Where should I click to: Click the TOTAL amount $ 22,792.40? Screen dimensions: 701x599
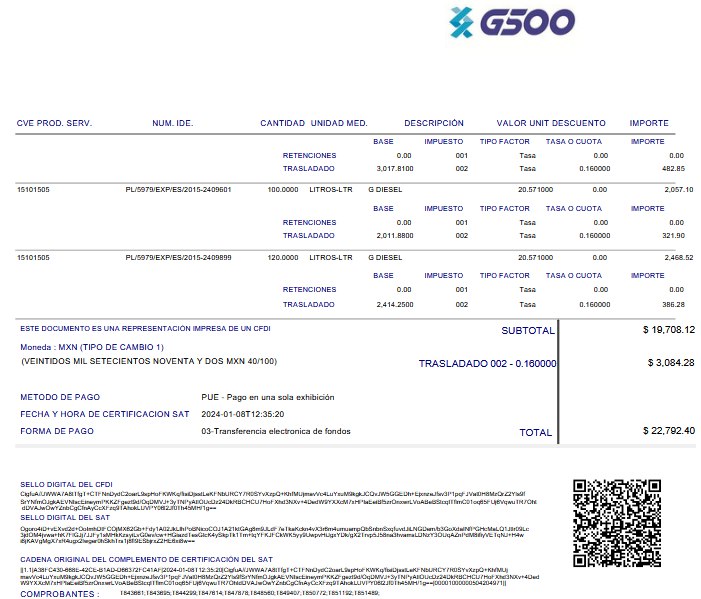pos(668,431)
